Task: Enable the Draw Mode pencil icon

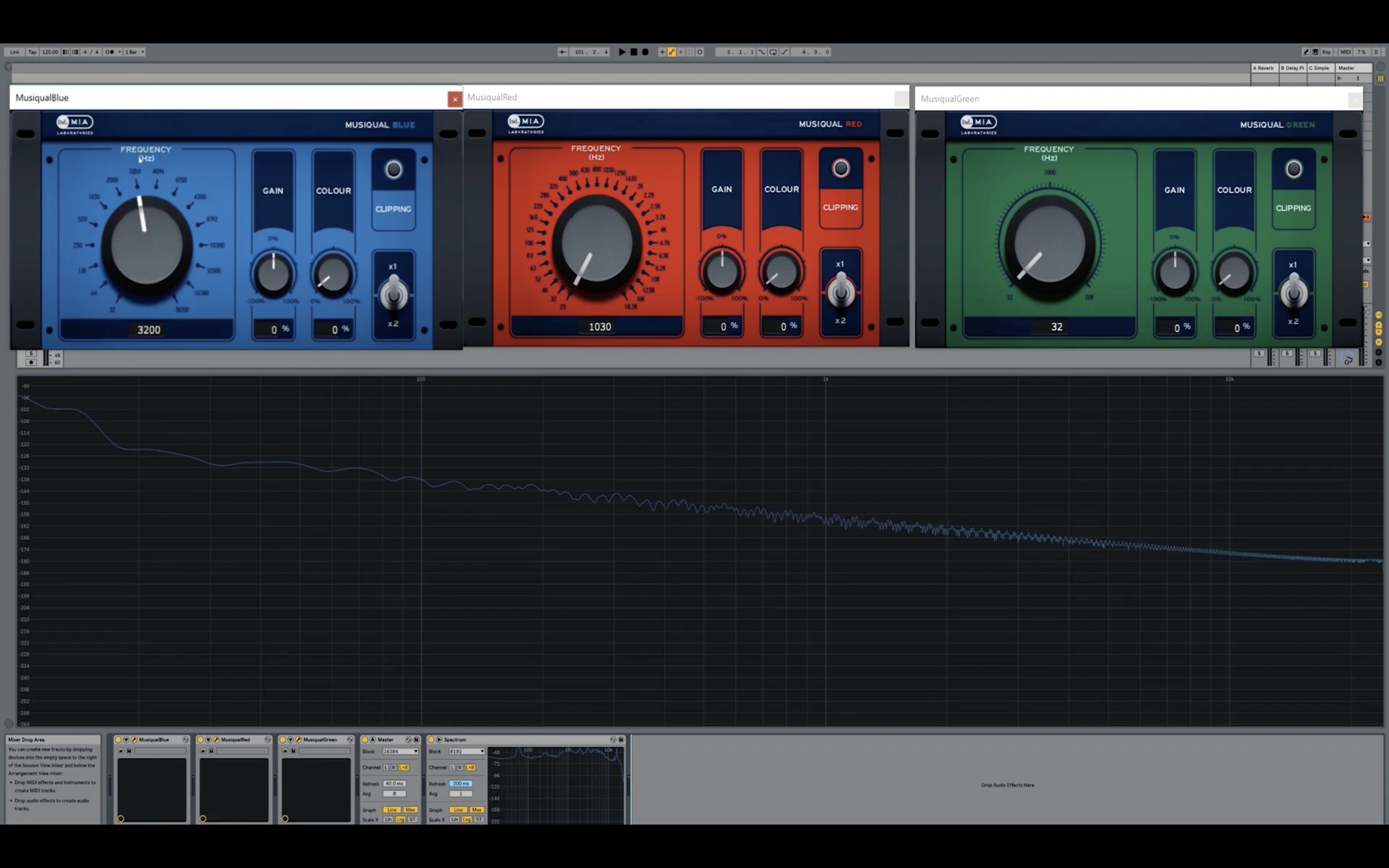Action: pos(1306,52)
